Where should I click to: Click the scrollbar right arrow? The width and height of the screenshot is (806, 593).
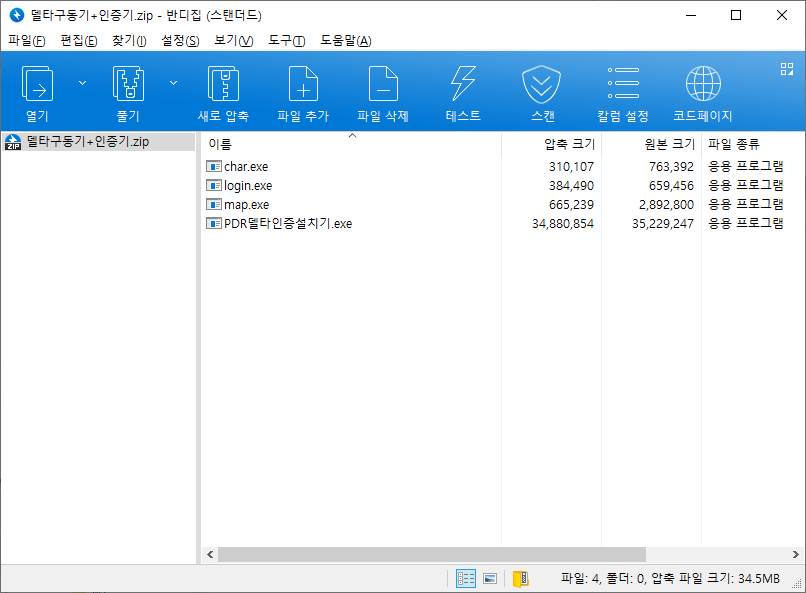[x=795, y=554]
